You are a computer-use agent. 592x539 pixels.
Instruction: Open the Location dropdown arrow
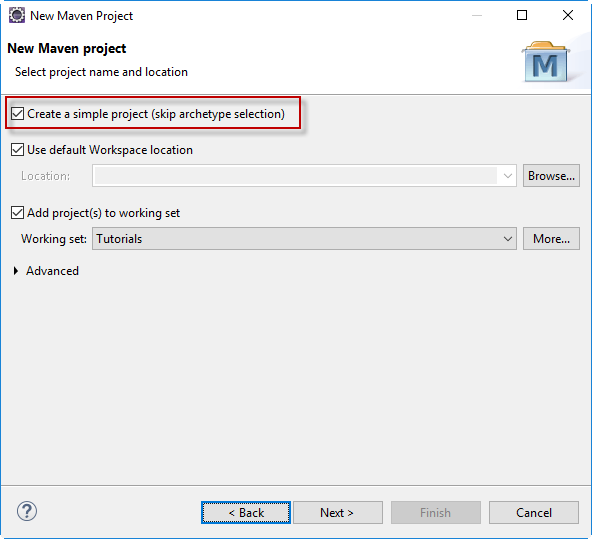coord(508,176)
